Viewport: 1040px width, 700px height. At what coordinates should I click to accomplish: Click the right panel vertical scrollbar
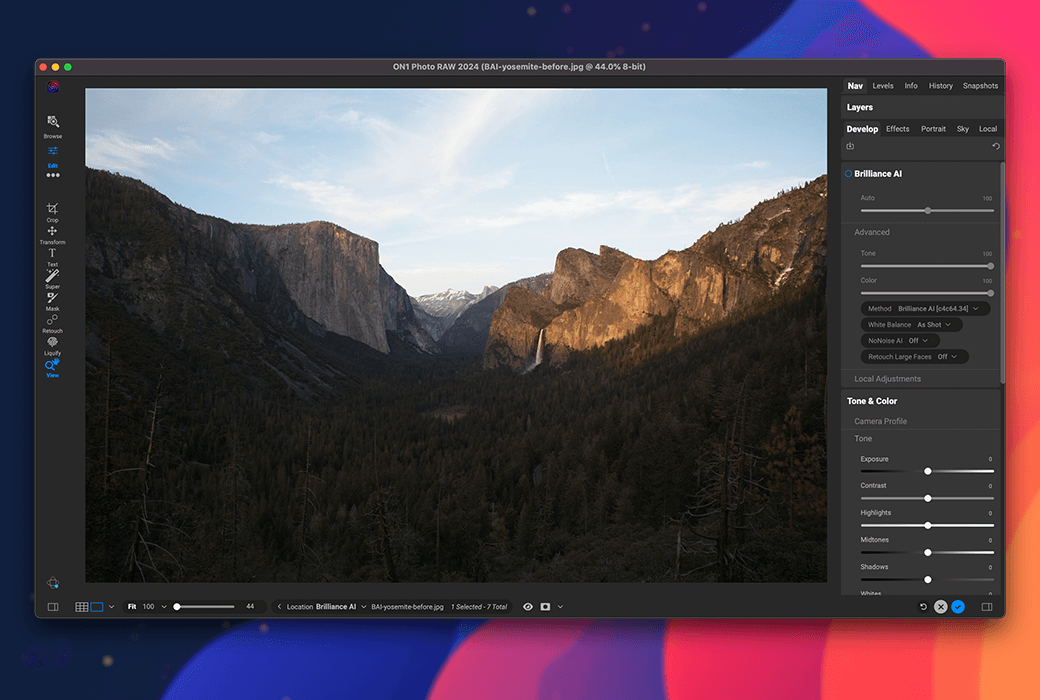tap(1002, 273)
